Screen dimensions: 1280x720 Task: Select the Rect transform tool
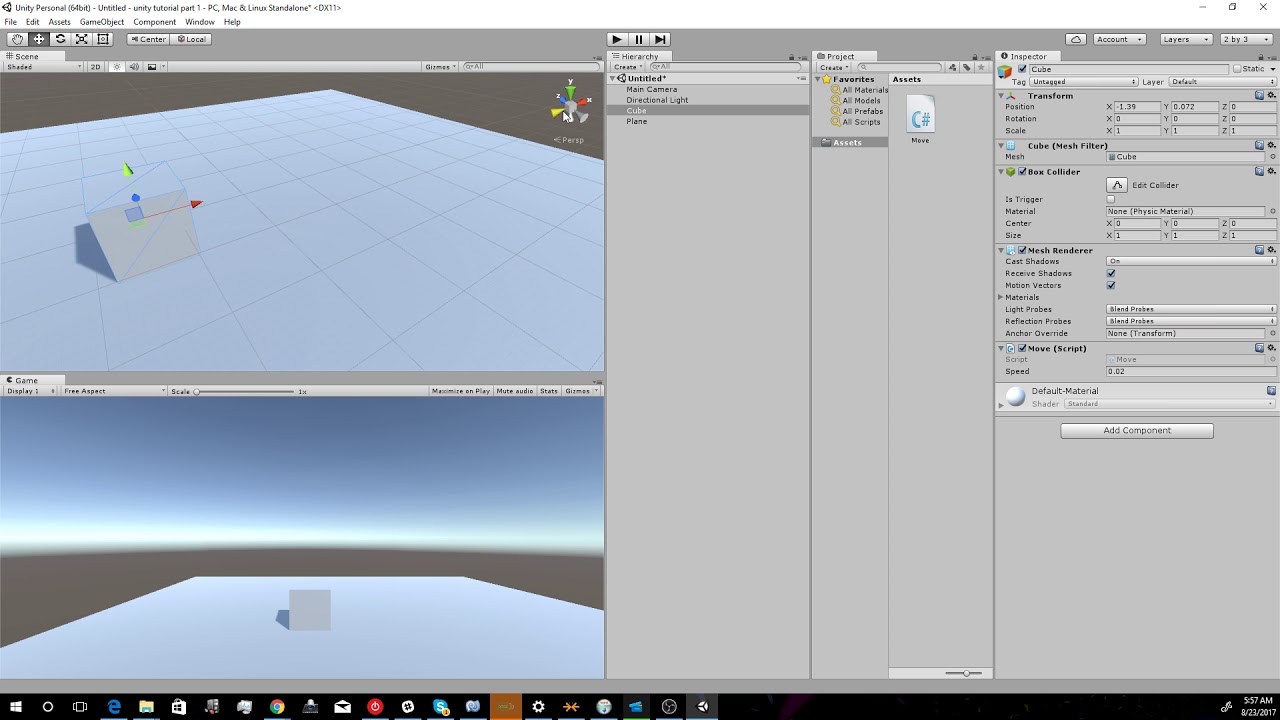click(x=102, y=39)
